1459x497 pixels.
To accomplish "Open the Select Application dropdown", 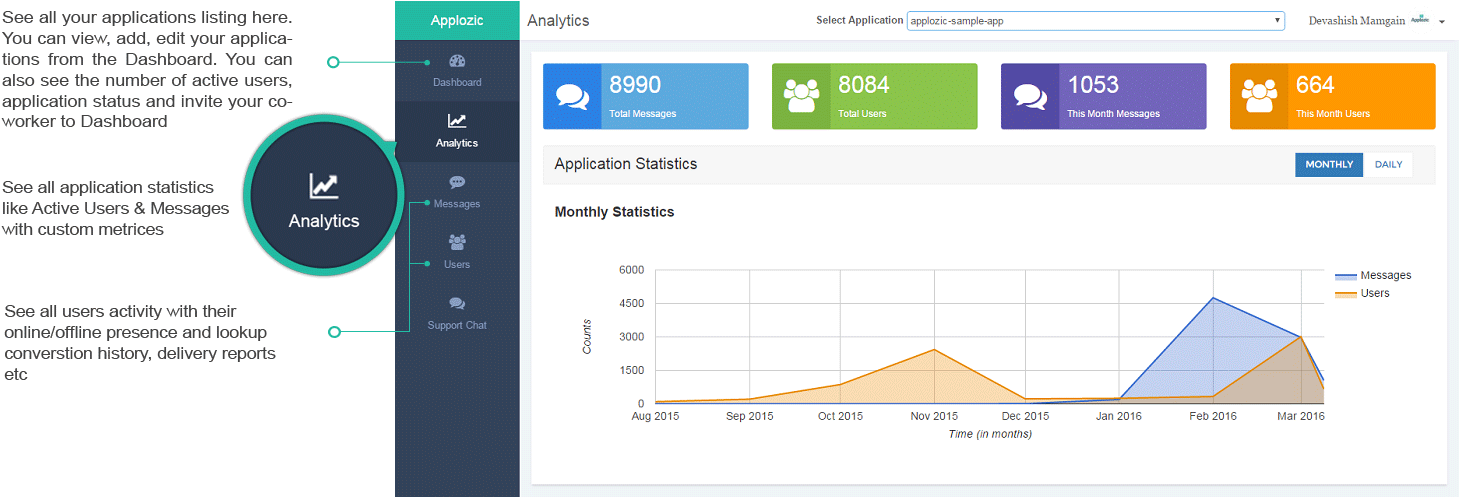I will click(1096, 20).
